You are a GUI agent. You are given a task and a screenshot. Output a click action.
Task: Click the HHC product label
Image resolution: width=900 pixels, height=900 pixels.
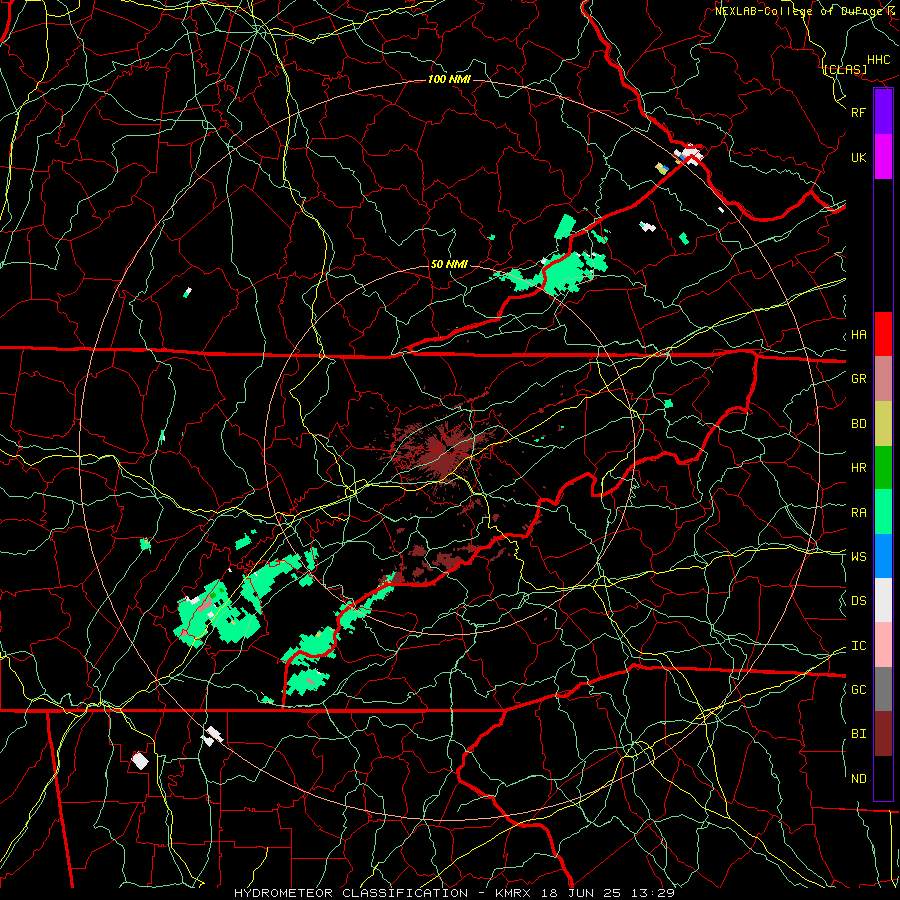879,60
